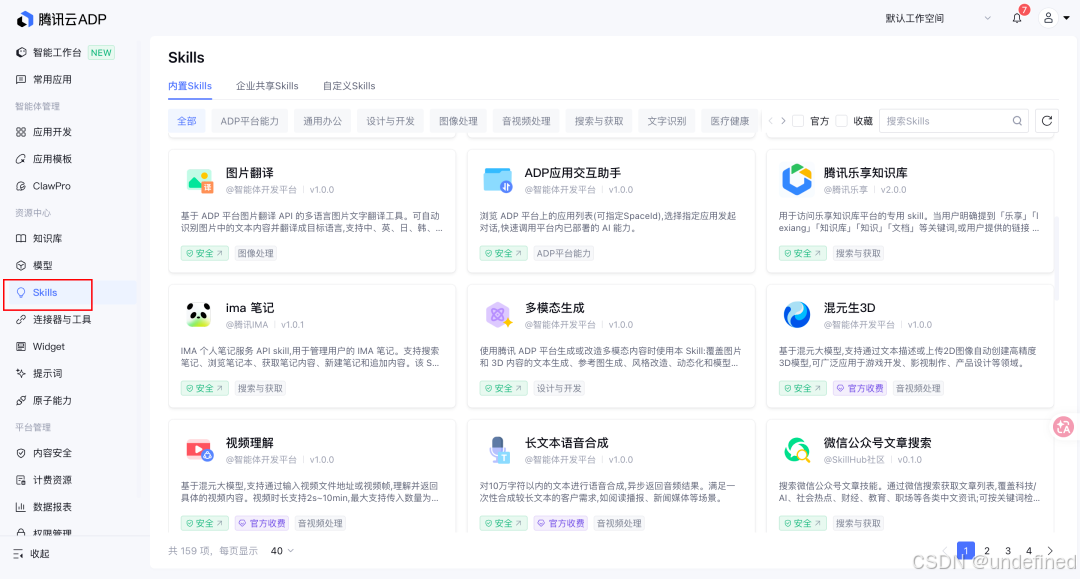
Task: Filter by 文字识别 category
Action: 667,121
